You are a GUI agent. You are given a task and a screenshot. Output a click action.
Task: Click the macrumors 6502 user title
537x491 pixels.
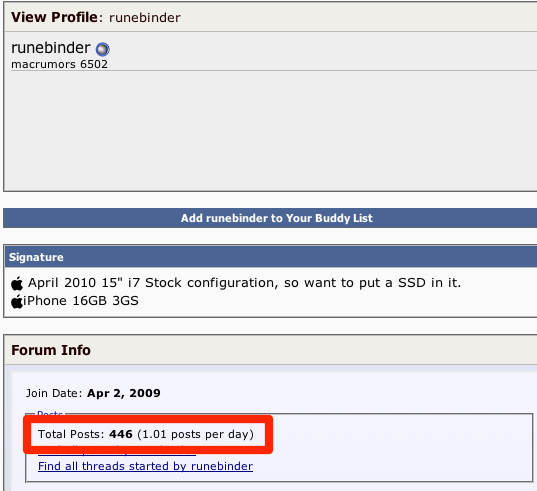[60, 64]
